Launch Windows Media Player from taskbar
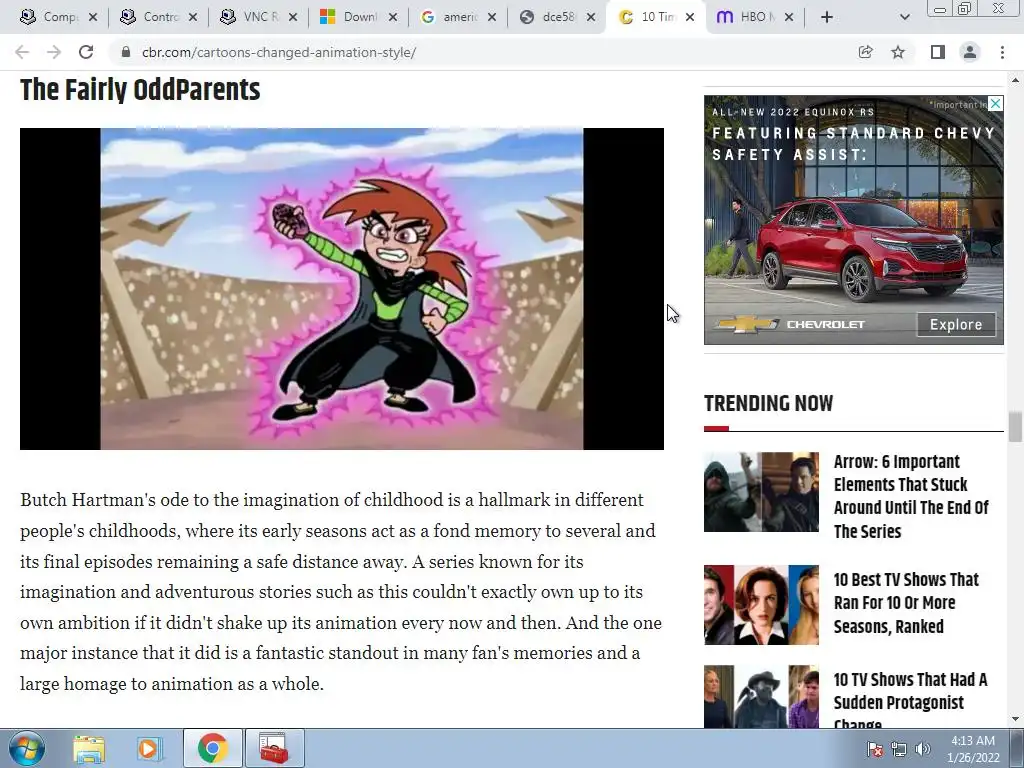Image resolution: width=1024 pixels, height=768 pixels. (x=150, y=748)
